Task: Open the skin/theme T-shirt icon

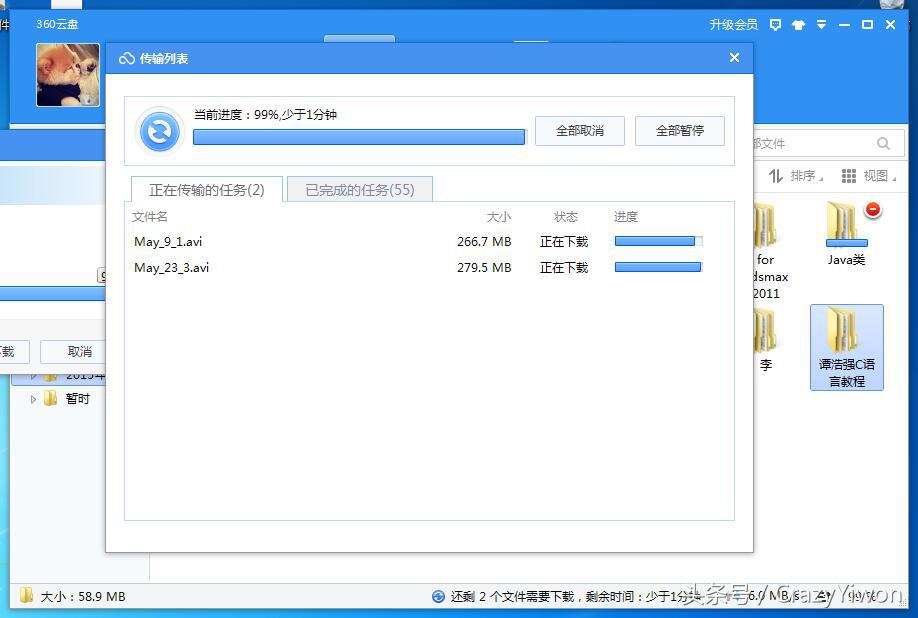Action: click(797, 24)
